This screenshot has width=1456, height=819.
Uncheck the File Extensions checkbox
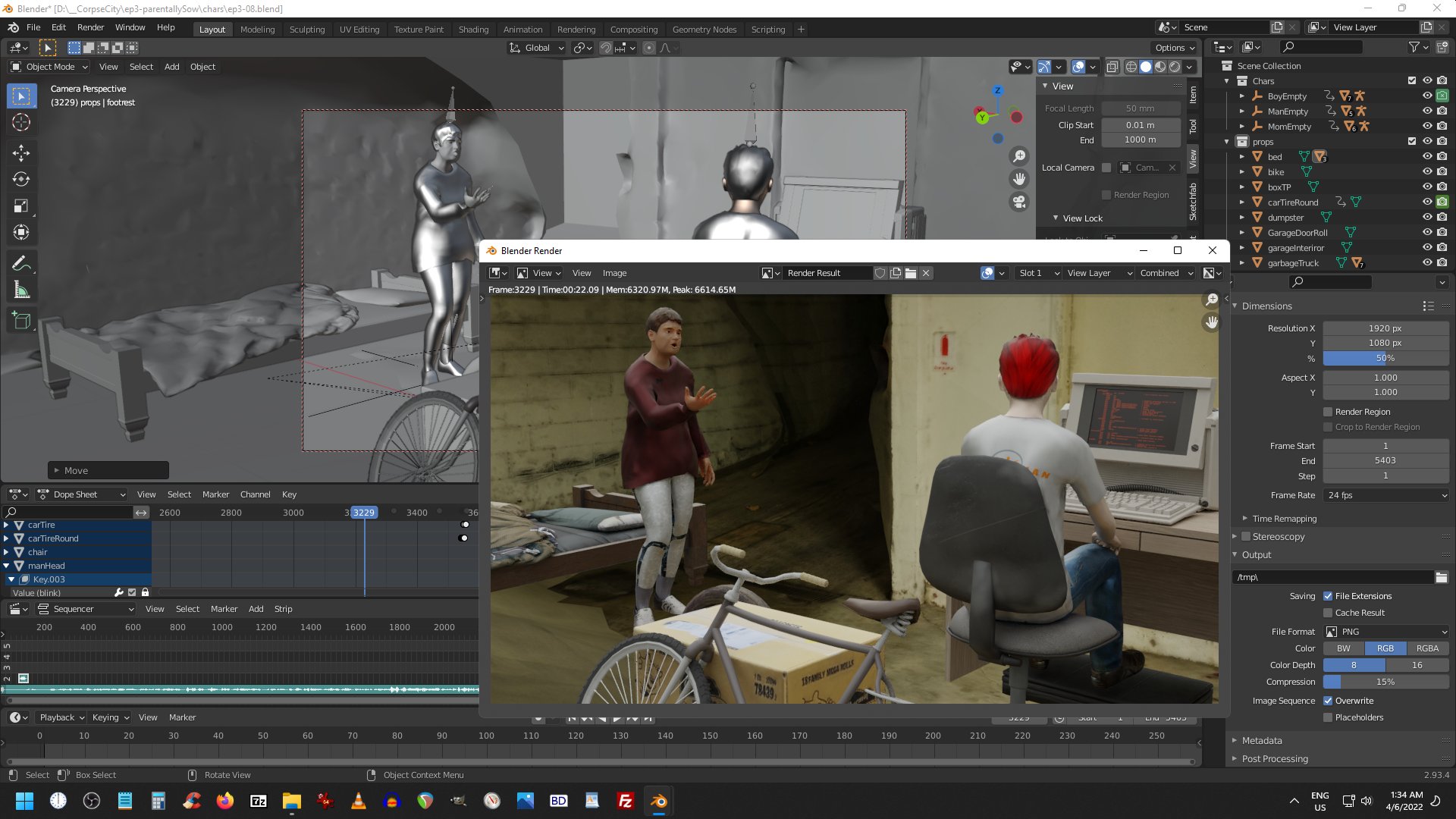point(1328,596)
